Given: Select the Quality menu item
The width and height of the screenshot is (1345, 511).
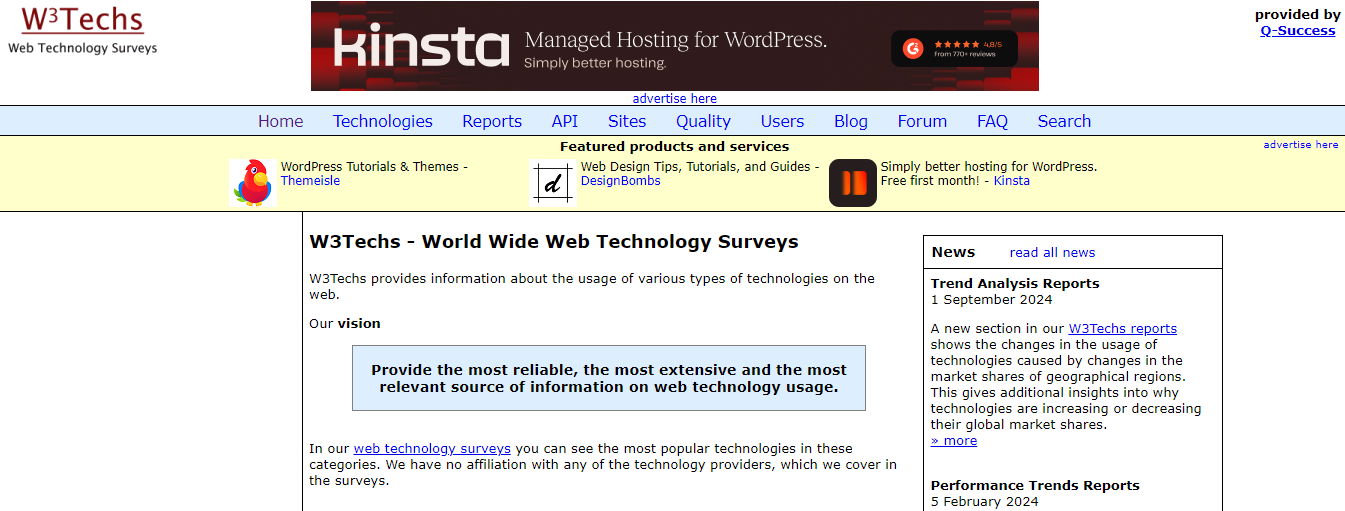Looking at the screenshot, I should pos(703,121).
